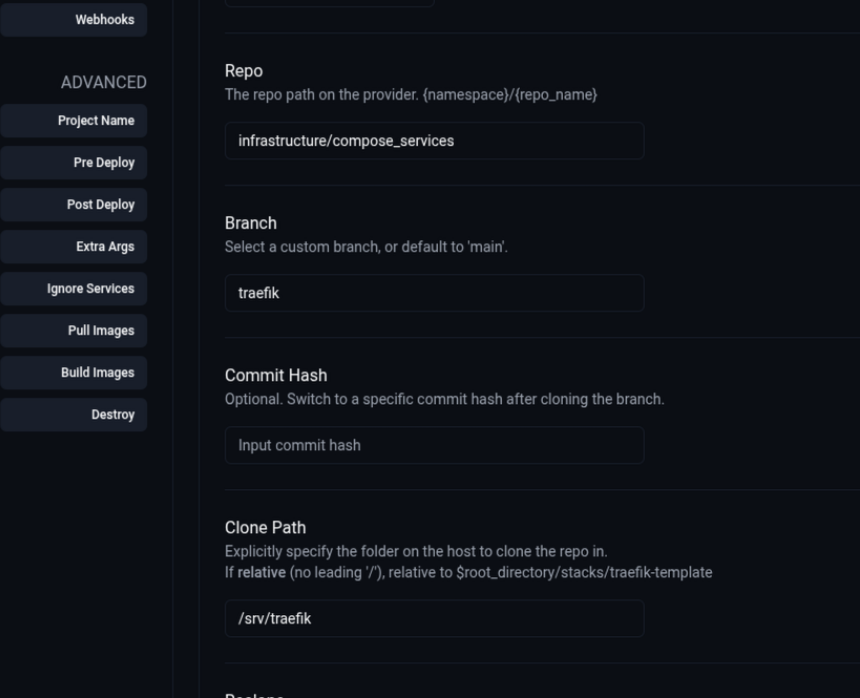Click the Clone Path section heading
Screen dimensions: 860x698
coord(265,528)
